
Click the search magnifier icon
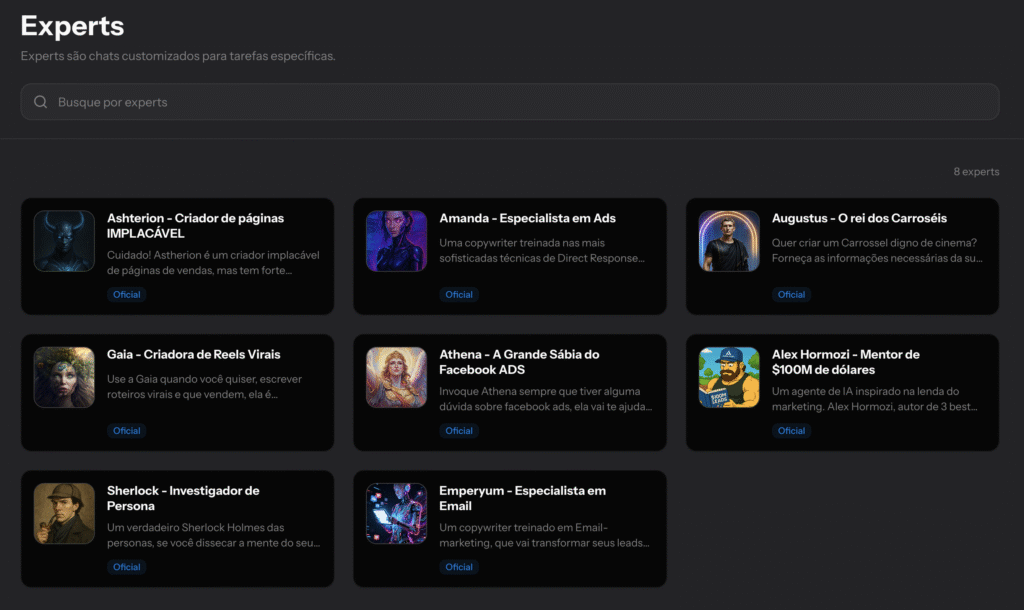pos(41,102)
